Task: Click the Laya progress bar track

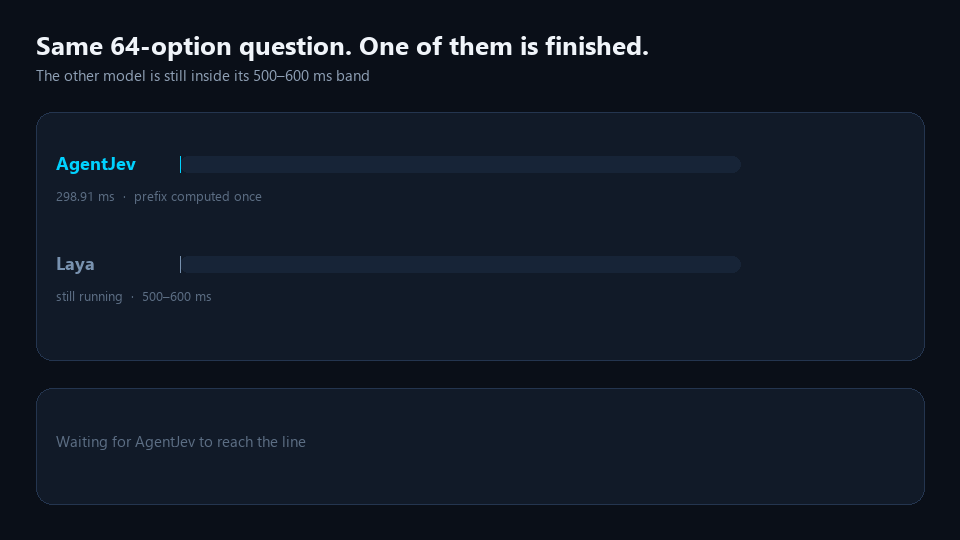Action: coord(460,264)
